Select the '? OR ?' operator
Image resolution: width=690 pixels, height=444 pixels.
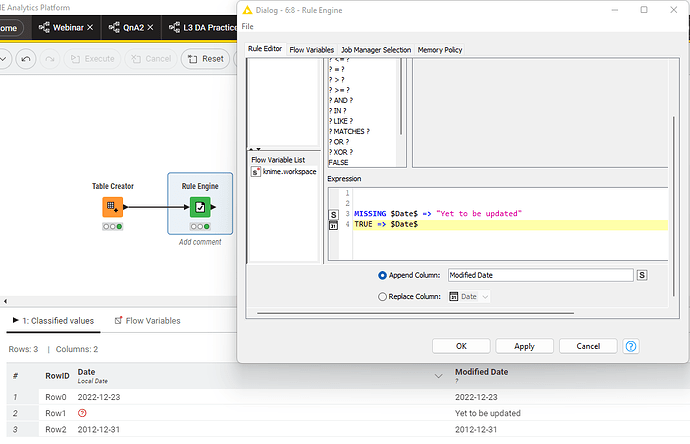click(x=339, y=142)
